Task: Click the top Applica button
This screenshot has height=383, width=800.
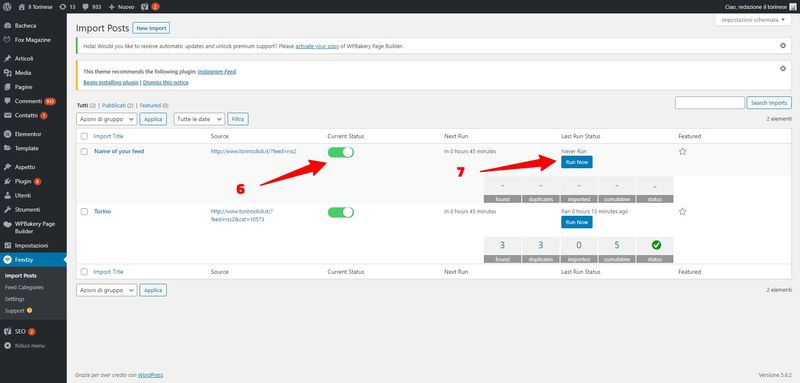Action: 153,119
